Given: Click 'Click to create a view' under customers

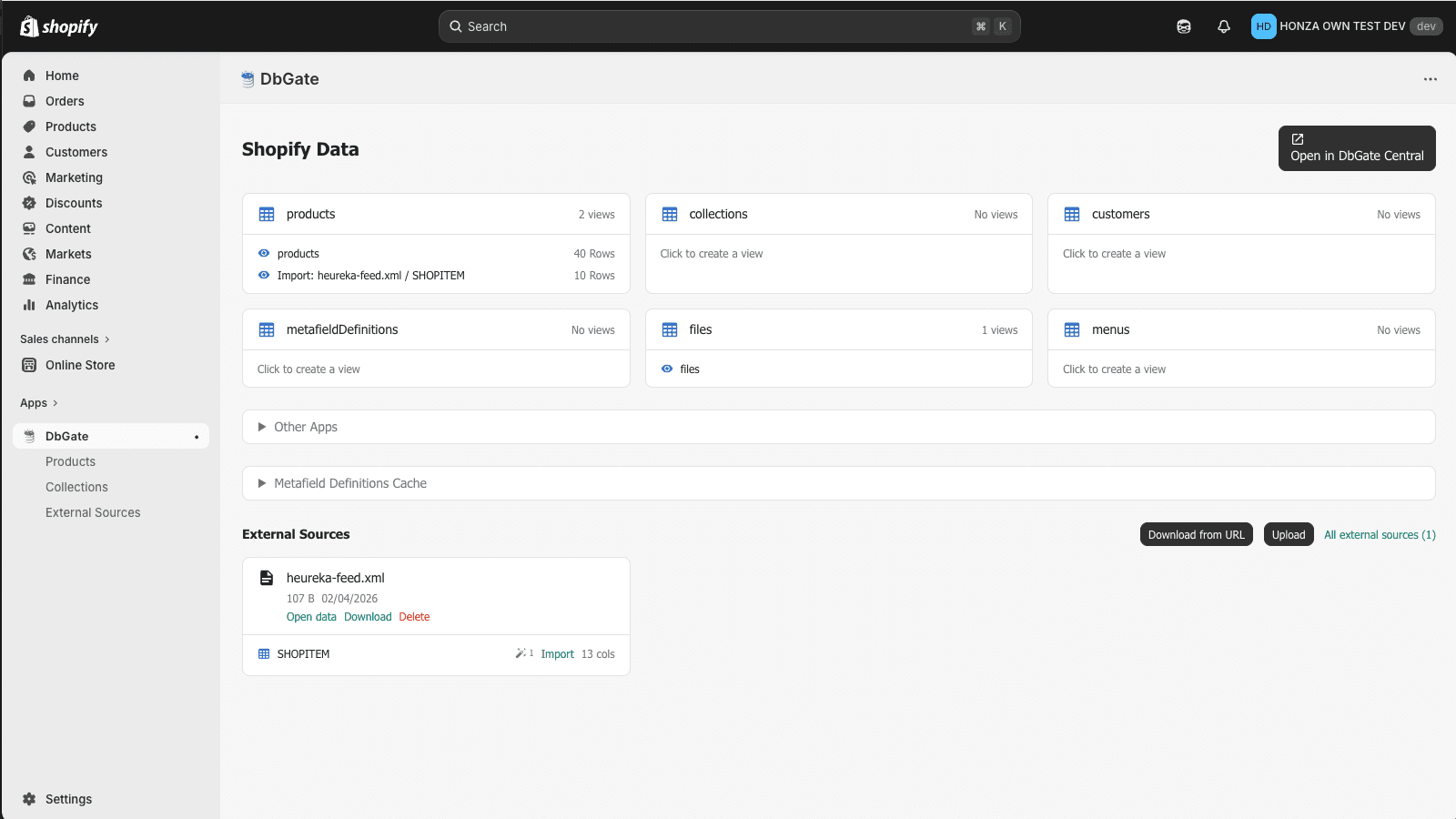Looking at the screenshot, I should [x=1114, y=254].
